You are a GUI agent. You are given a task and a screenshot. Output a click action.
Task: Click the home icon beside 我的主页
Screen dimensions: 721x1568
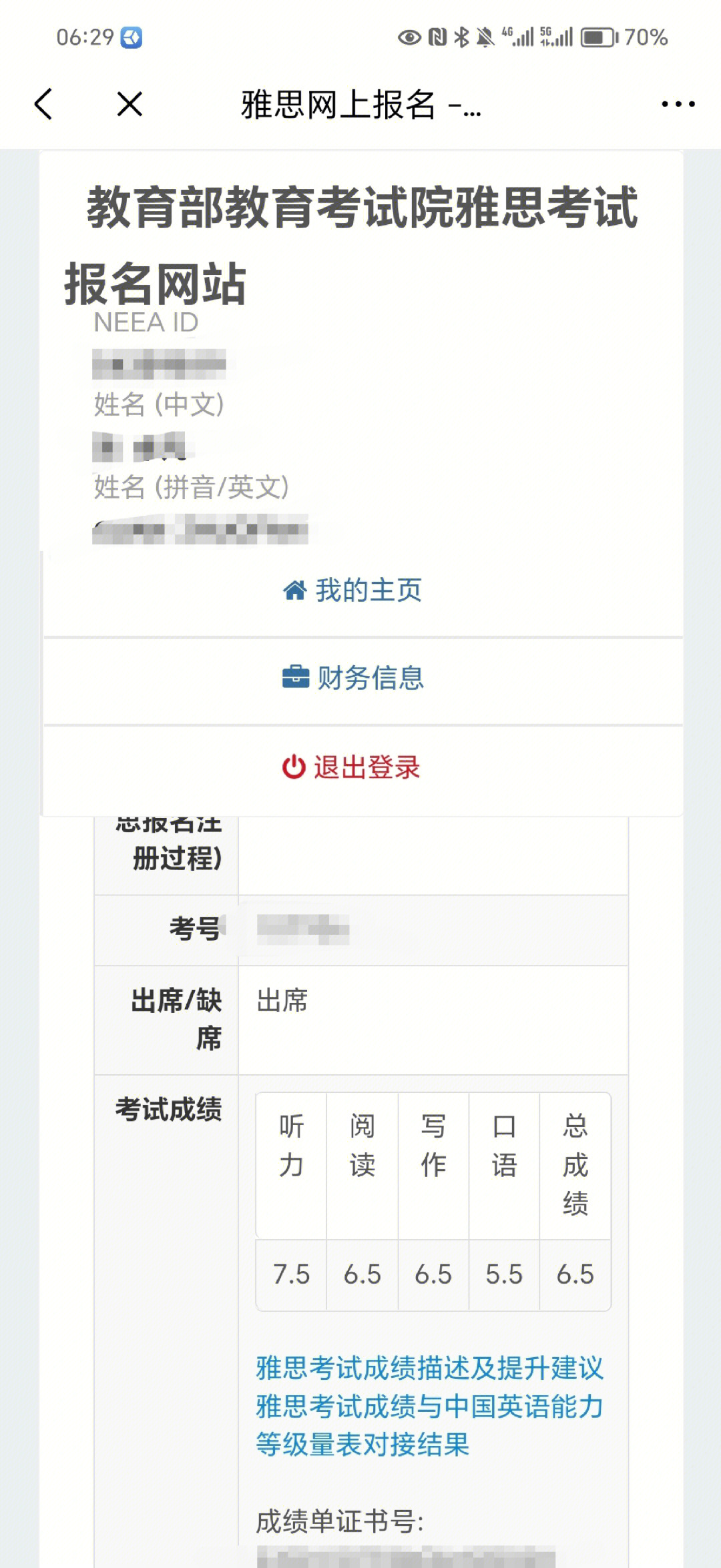[x=294, y=591]
